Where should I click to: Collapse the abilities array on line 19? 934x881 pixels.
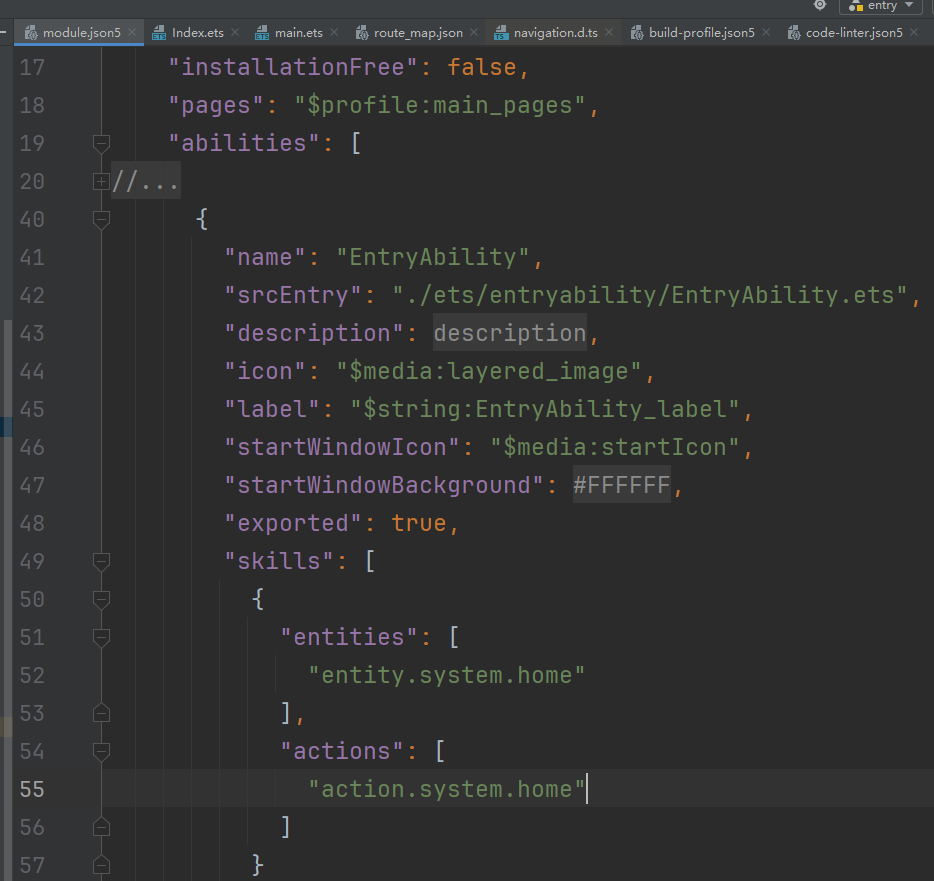100,143
